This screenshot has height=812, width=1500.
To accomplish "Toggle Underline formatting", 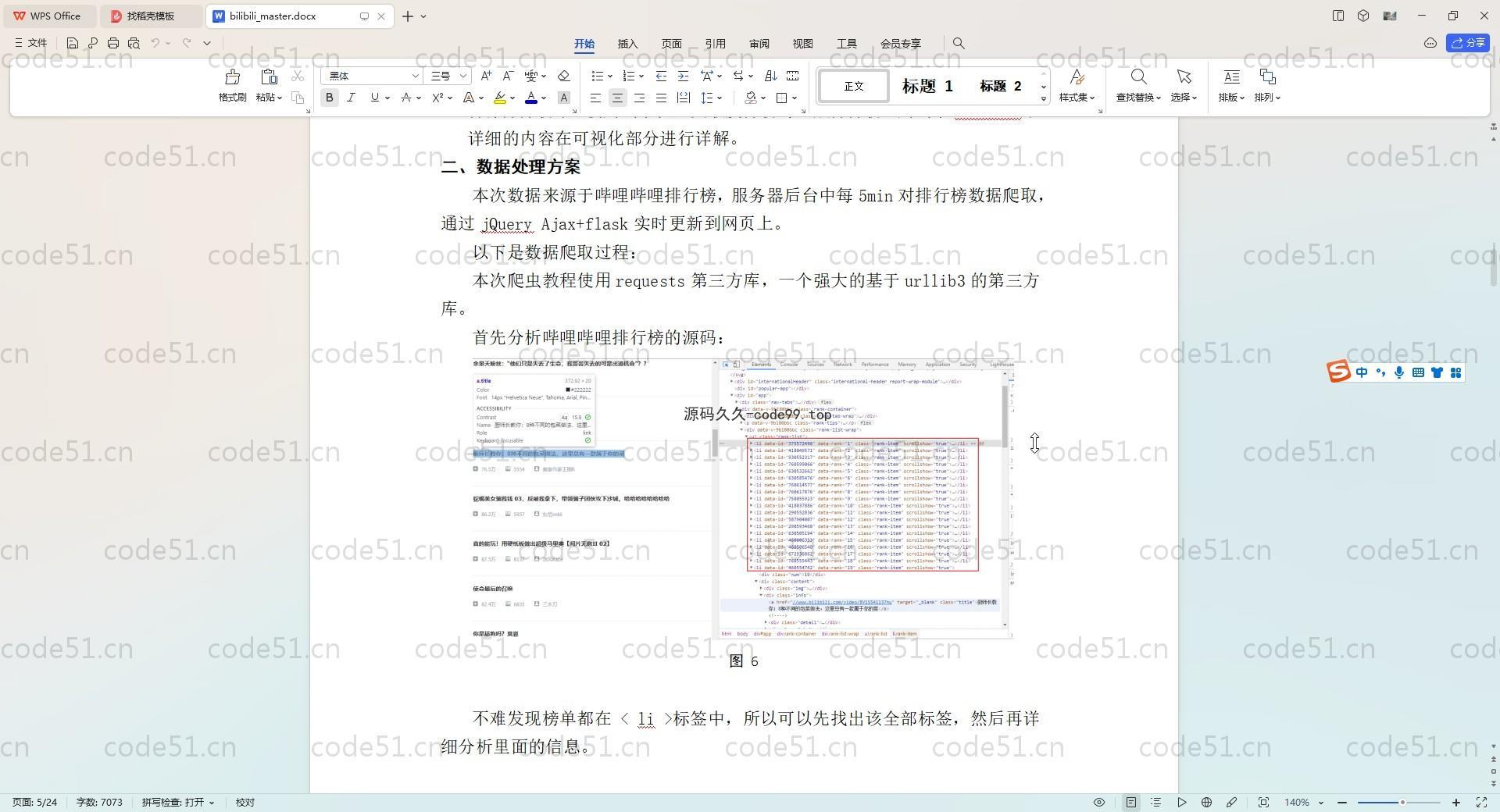I will (x=374, y=98).
